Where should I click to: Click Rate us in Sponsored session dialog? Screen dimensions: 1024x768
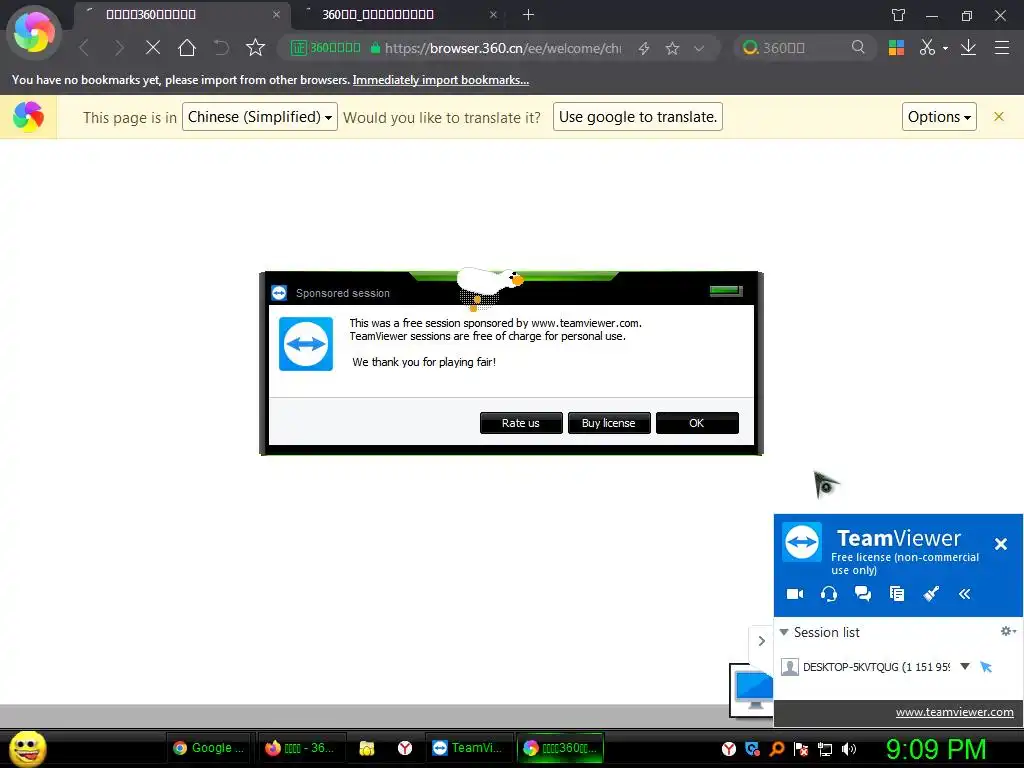click(521, 423)
